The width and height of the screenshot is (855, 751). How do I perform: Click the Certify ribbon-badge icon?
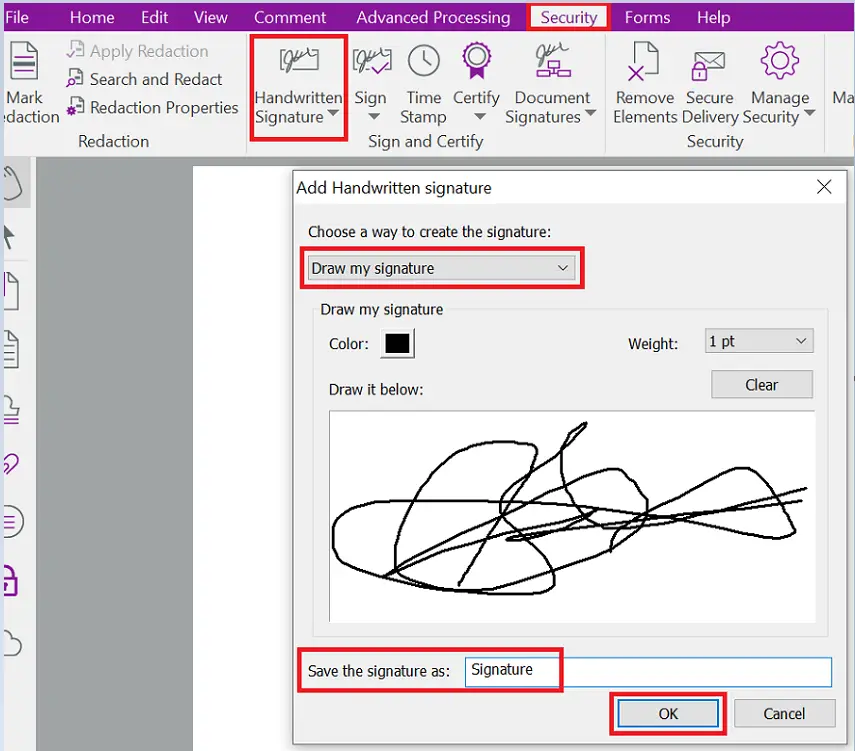tap(477, 60)
